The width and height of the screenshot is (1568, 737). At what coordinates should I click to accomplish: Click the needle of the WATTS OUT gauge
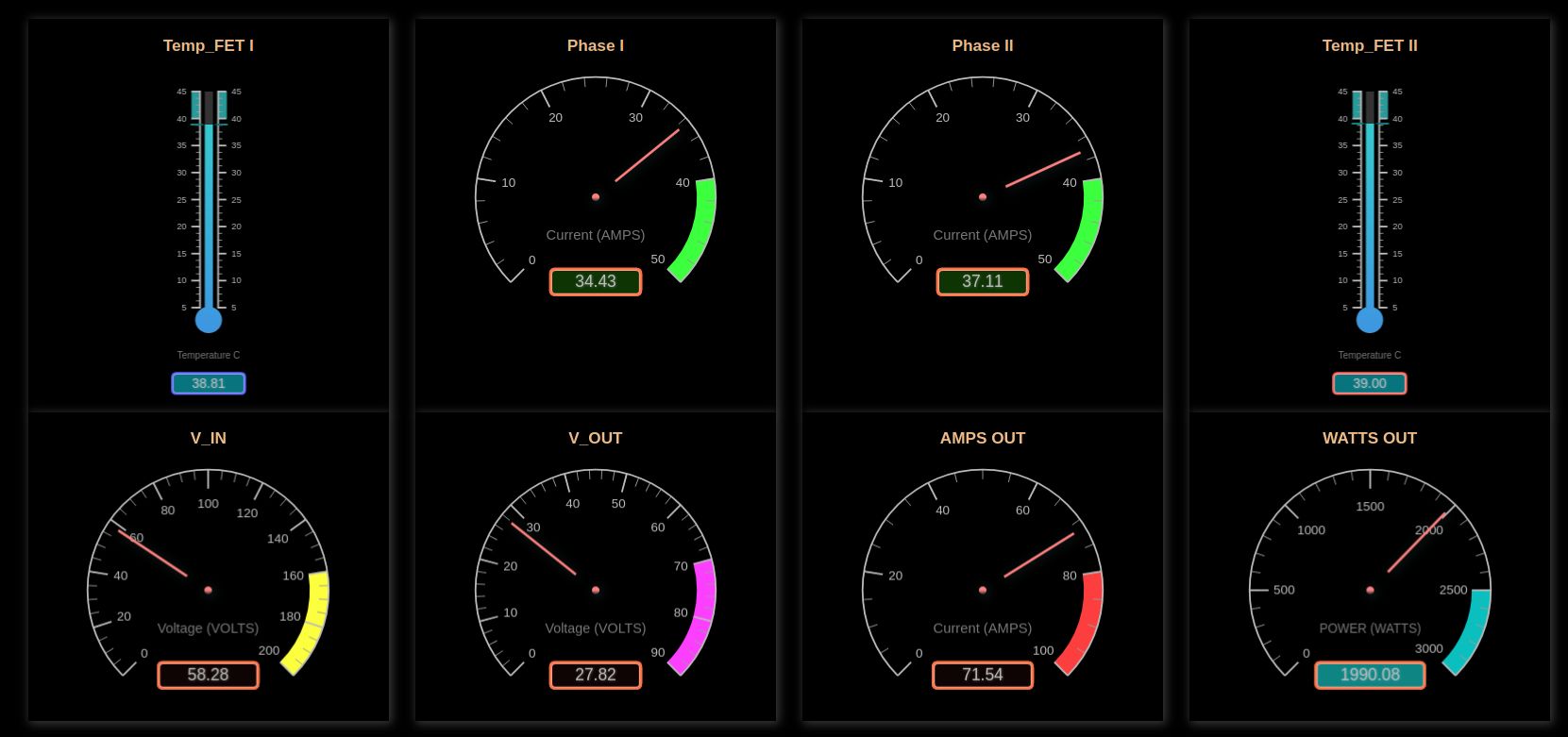pyautogui.click(x=1417, y=542)
